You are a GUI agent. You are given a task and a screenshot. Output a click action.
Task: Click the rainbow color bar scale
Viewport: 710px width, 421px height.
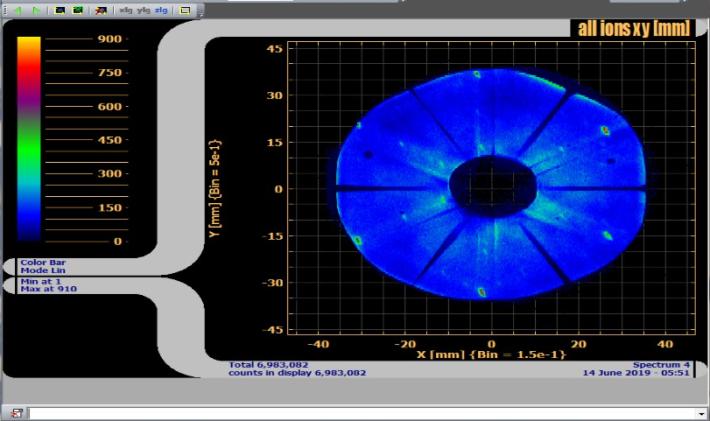[x=29, y=138]
